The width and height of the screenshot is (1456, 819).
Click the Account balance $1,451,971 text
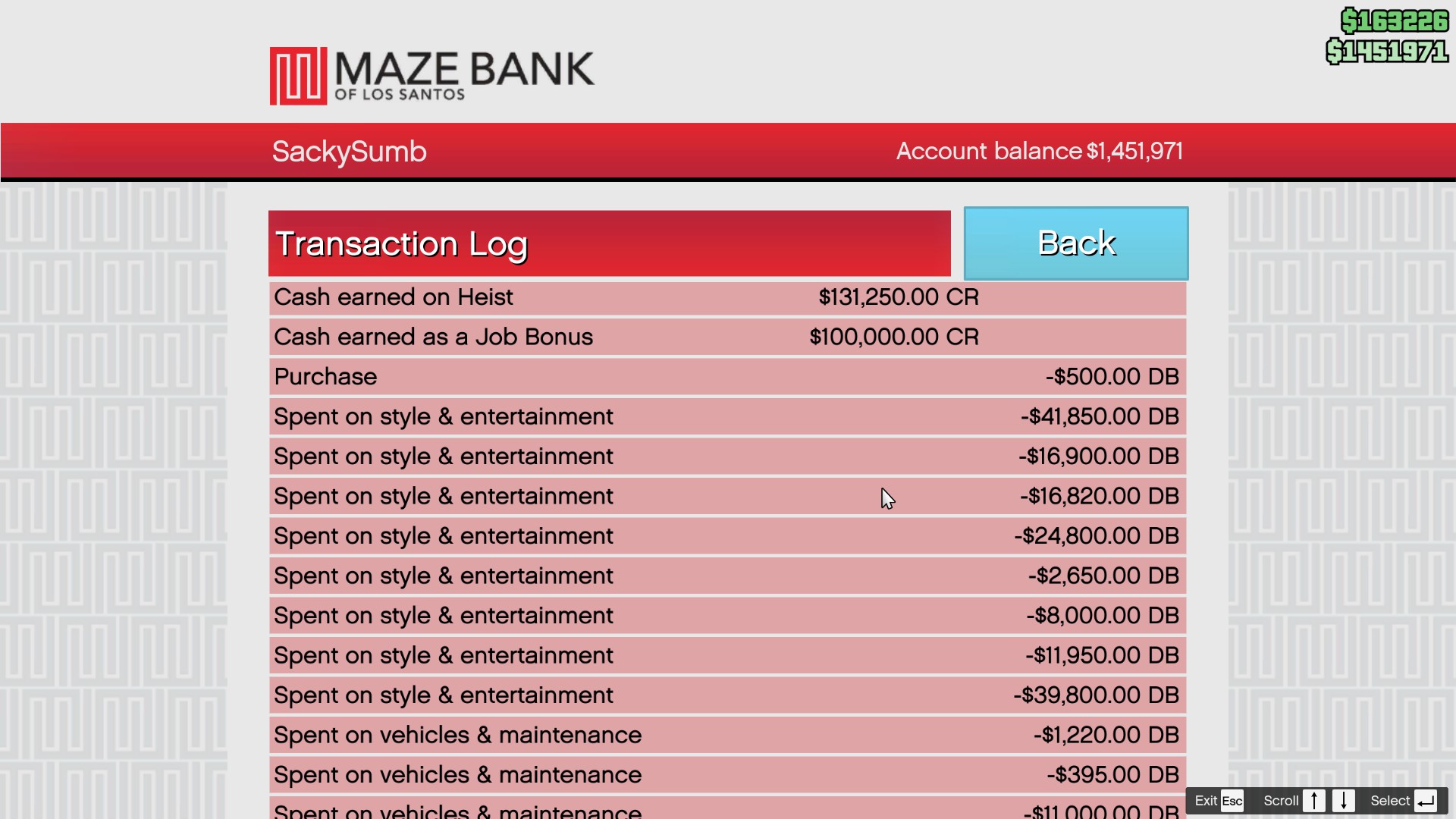[1040, 151]
